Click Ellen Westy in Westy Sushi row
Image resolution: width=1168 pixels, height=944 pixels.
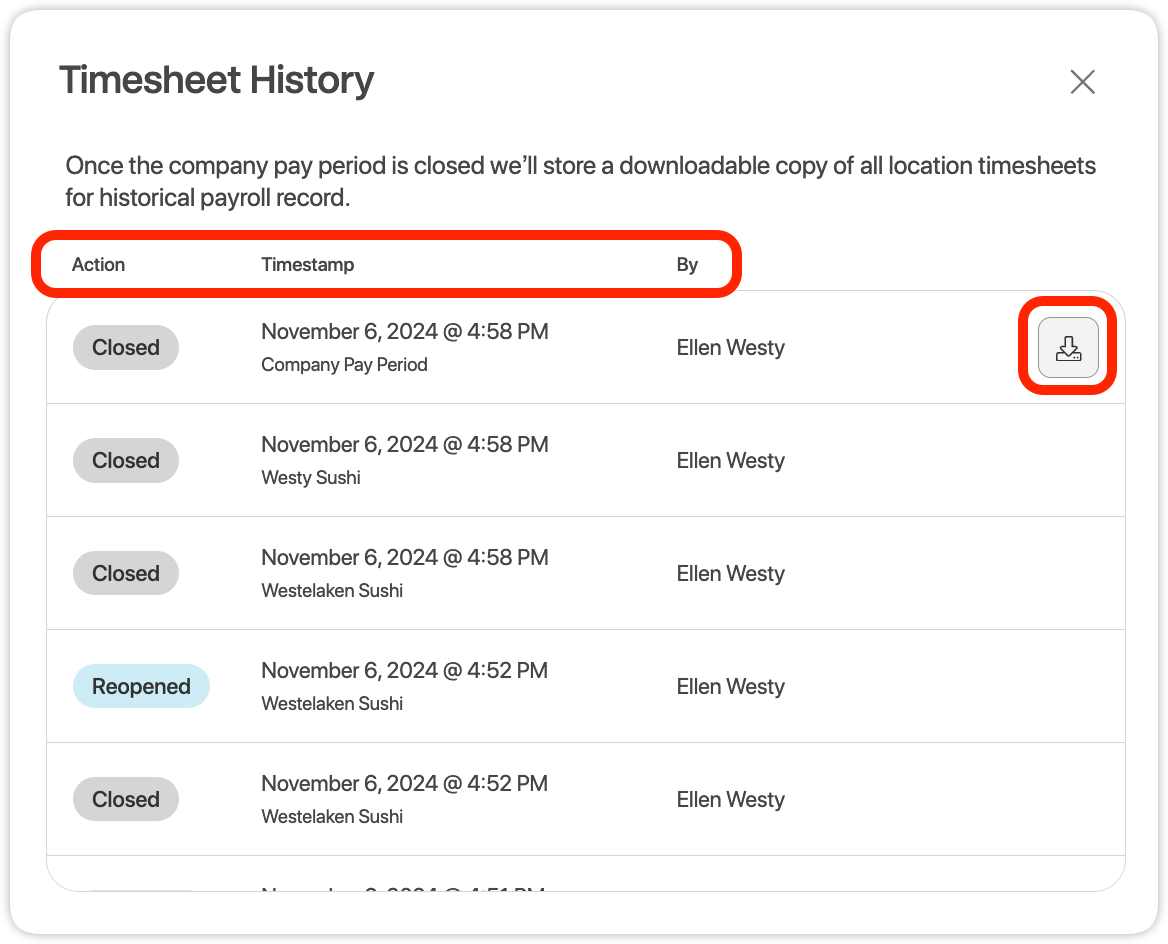pyautogui.click(x=730, y=461)
